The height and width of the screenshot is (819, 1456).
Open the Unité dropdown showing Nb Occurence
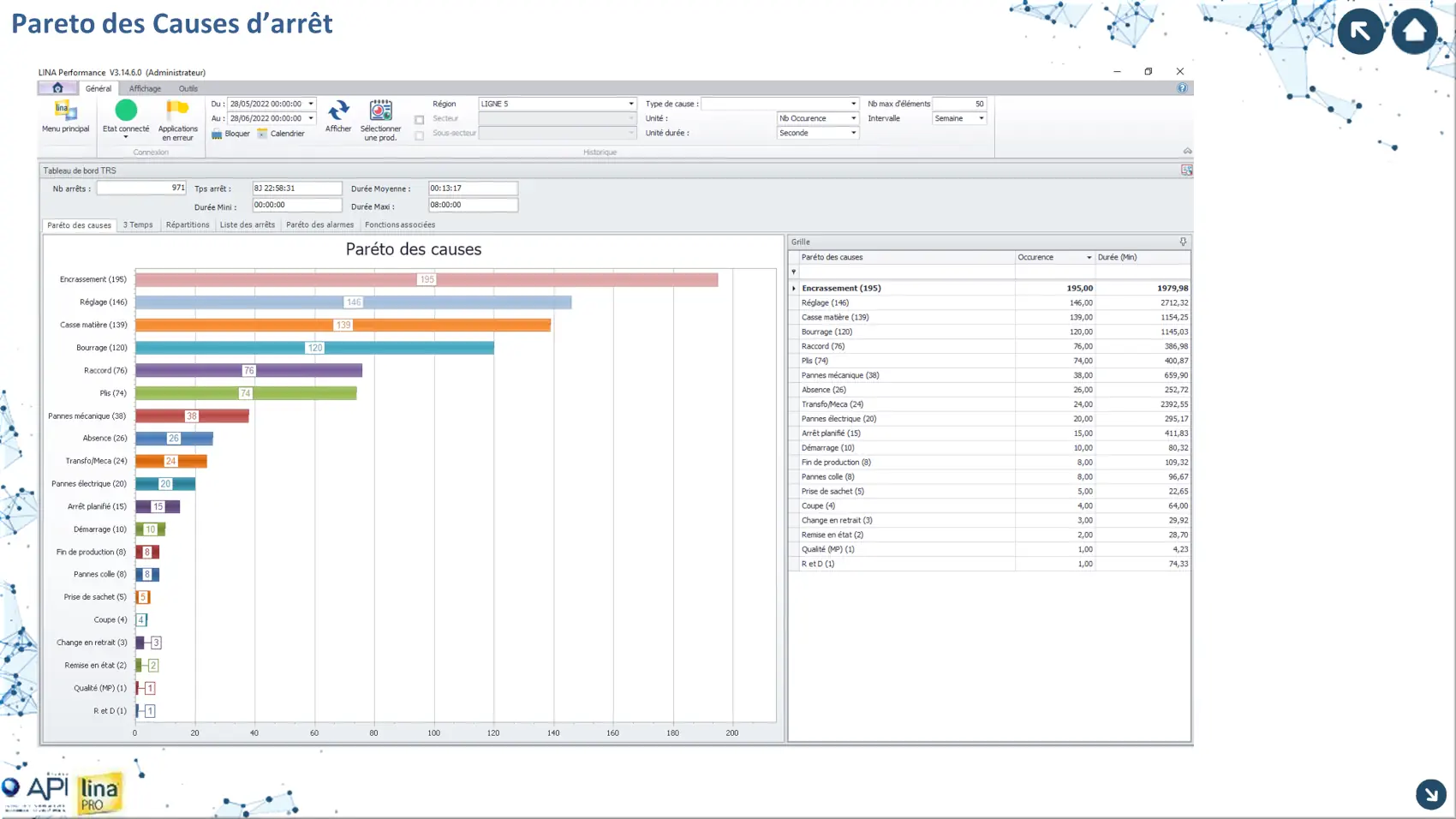pos(852,118)
